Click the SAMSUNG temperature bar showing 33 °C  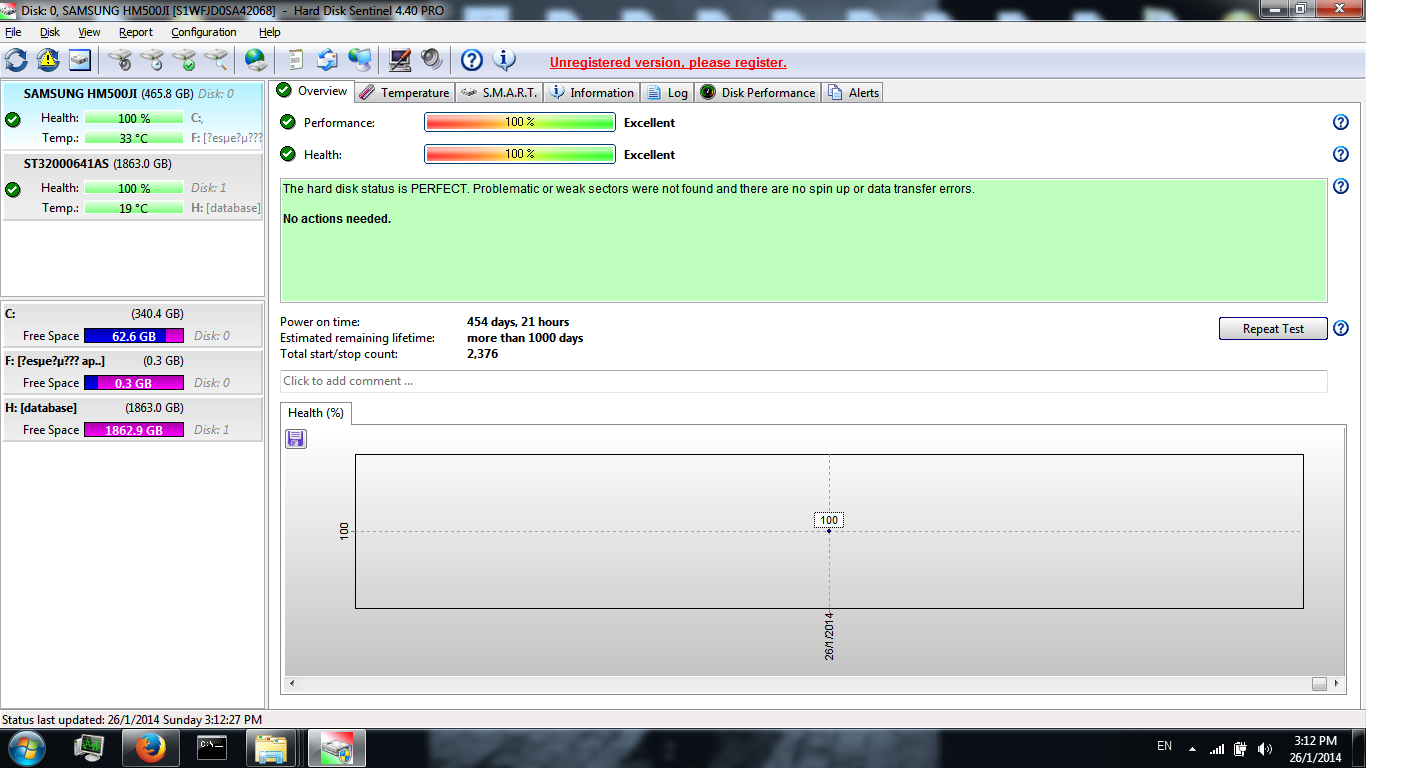pyautogui.click(x=134, y=138)
